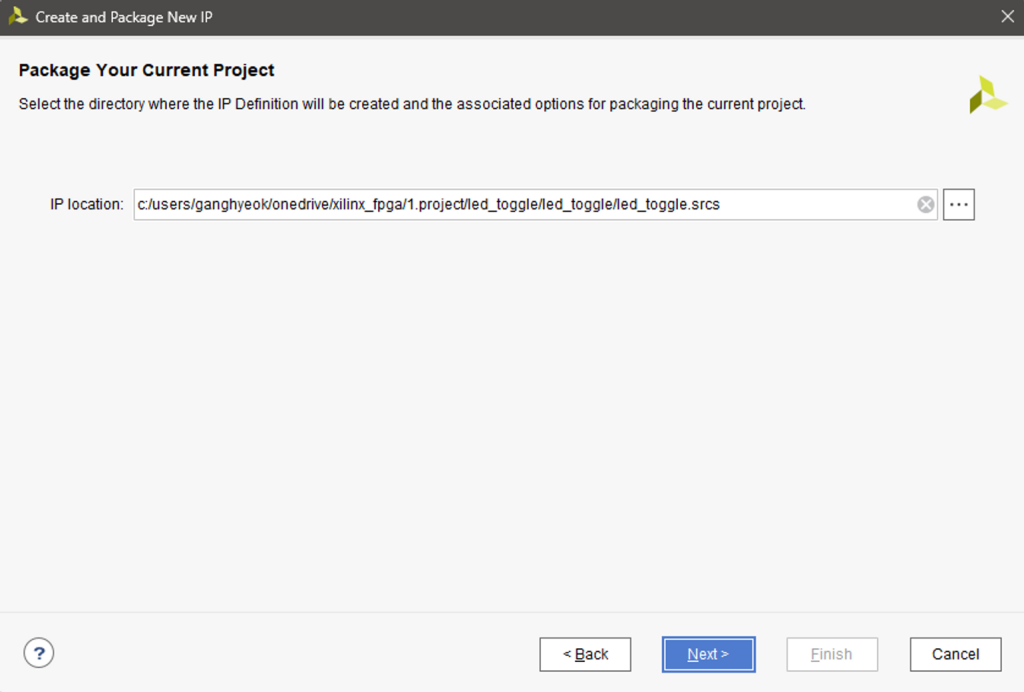
Task: Click 'led_toggle.srcs' at the path end
Action: tap(669, 205)
